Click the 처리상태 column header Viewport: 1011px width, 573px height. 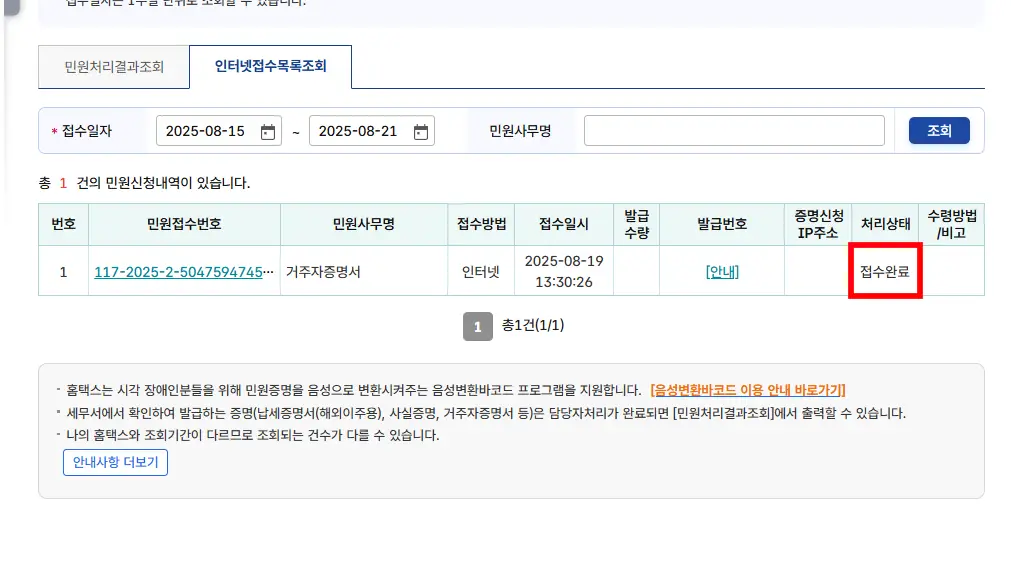coord(884,224)
